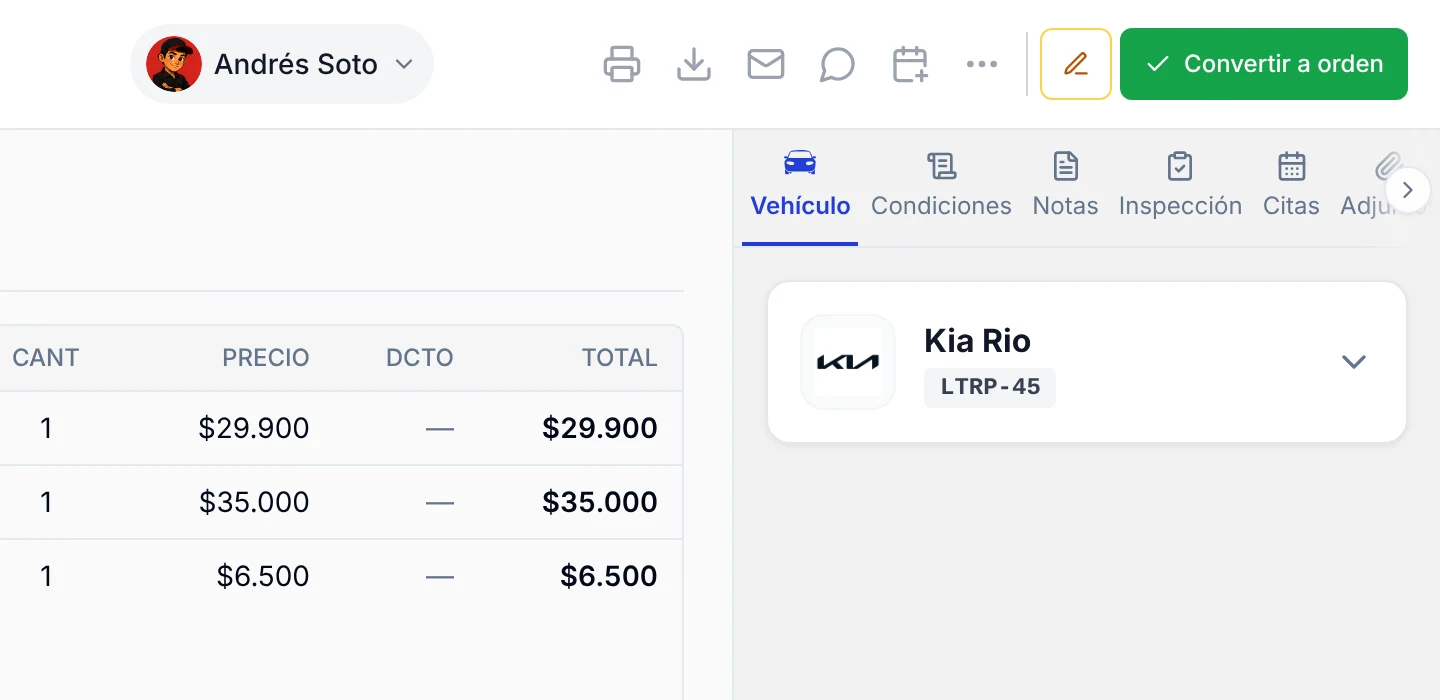The image size is (1440, 700).
Task: Open the chat message bubble icon
Action: 838,64
